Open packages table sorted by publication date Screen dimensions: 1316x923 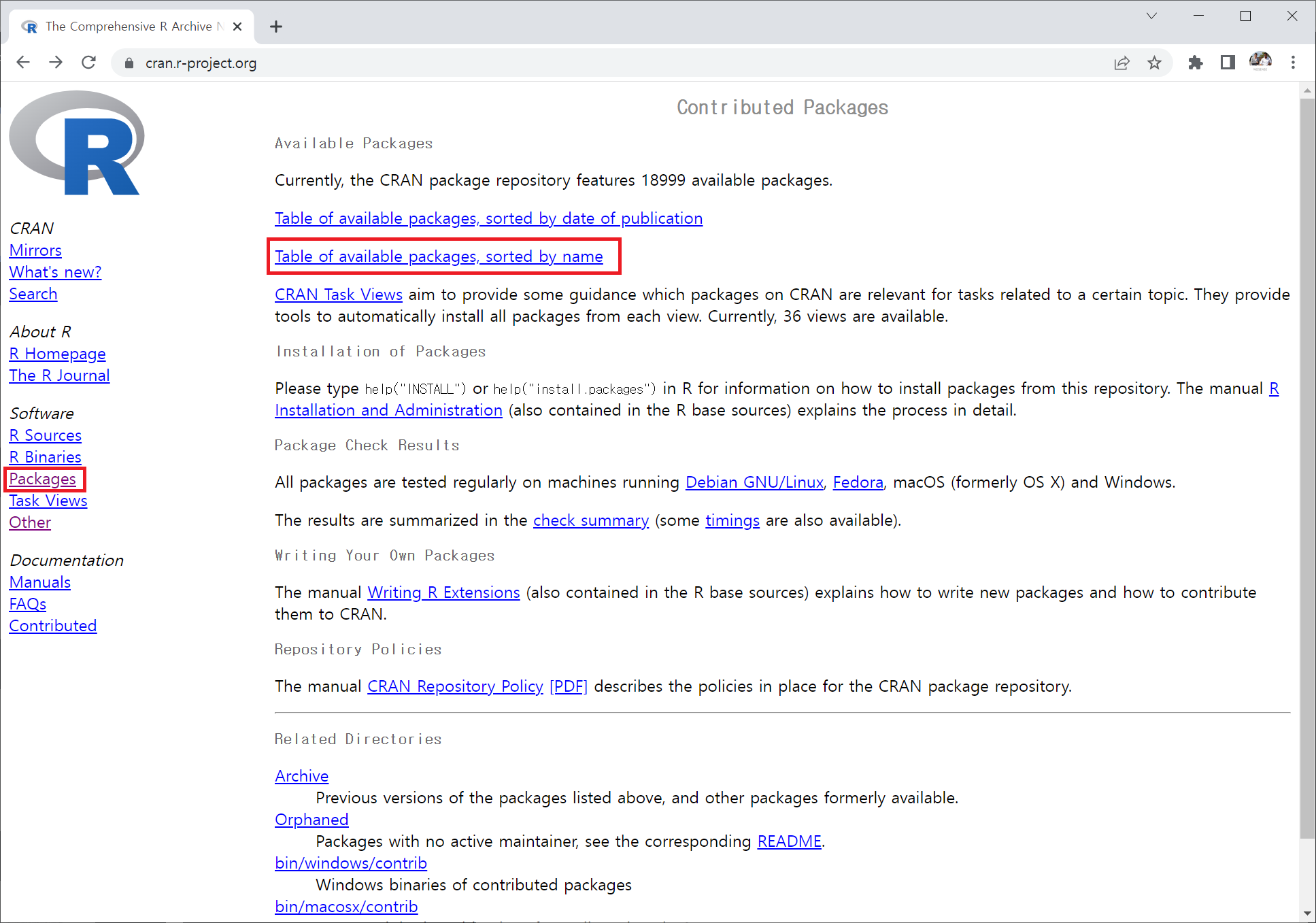(x=488, y=218)
